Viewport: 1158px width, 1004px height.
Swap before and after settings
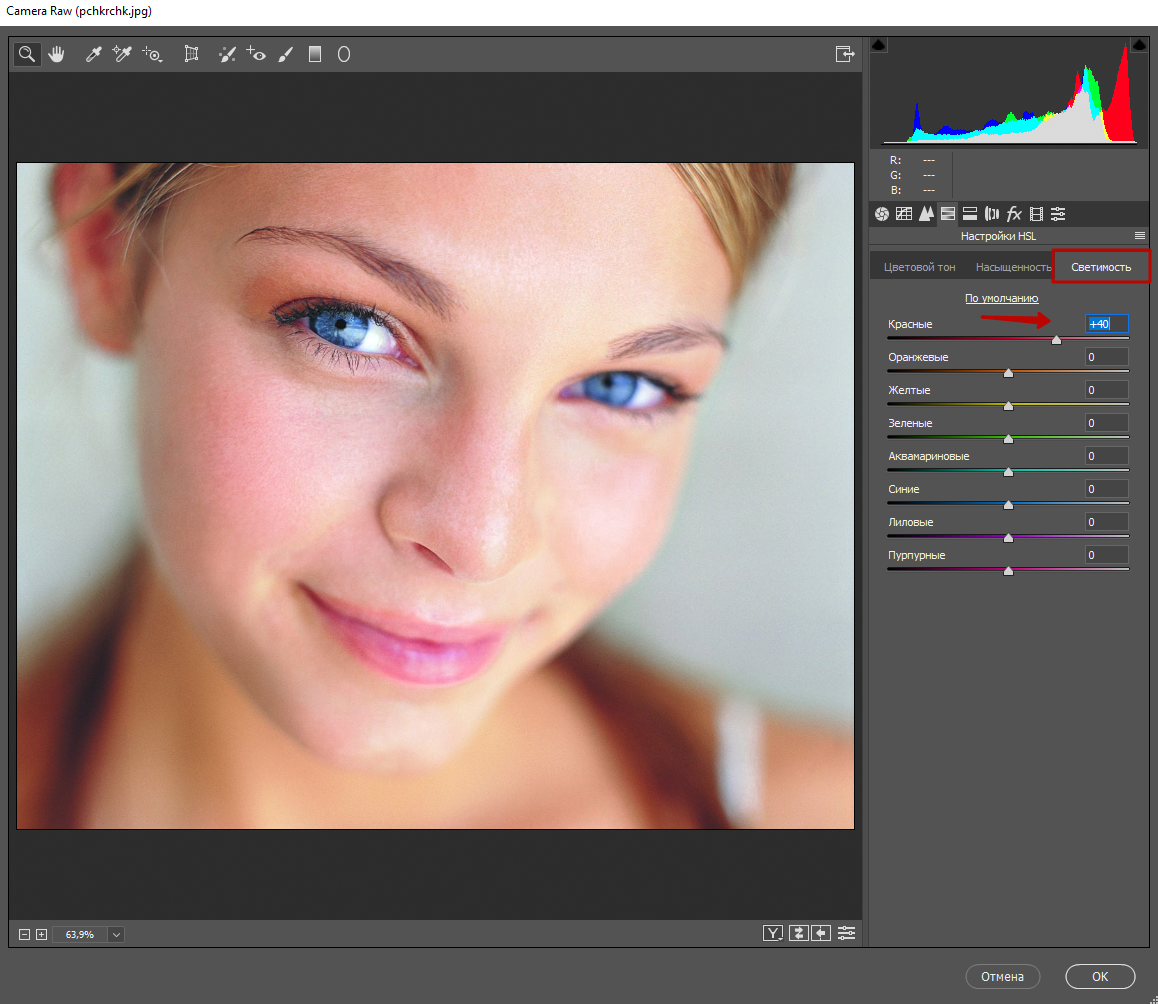tap(798, 933)
